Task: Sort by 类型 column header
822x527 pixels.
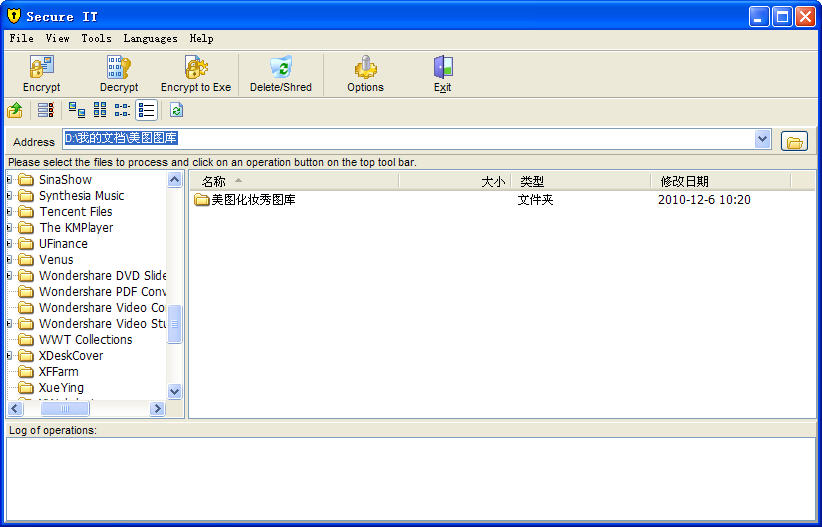Action: coord(581,181)
